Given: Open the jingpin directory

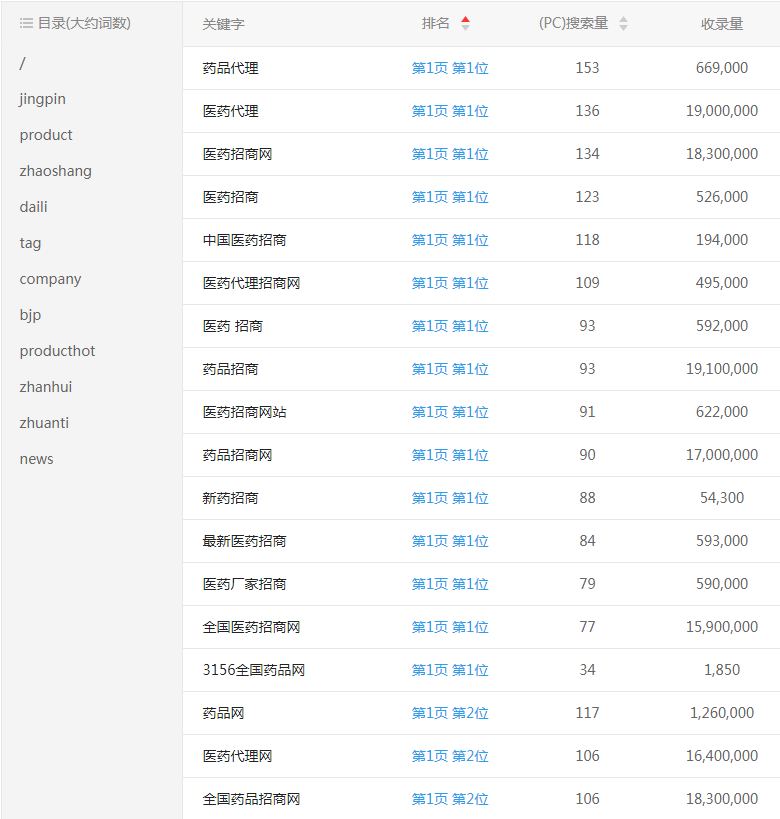Looking at the screenshot, I should pyautogui.click(x=43, y=99).
